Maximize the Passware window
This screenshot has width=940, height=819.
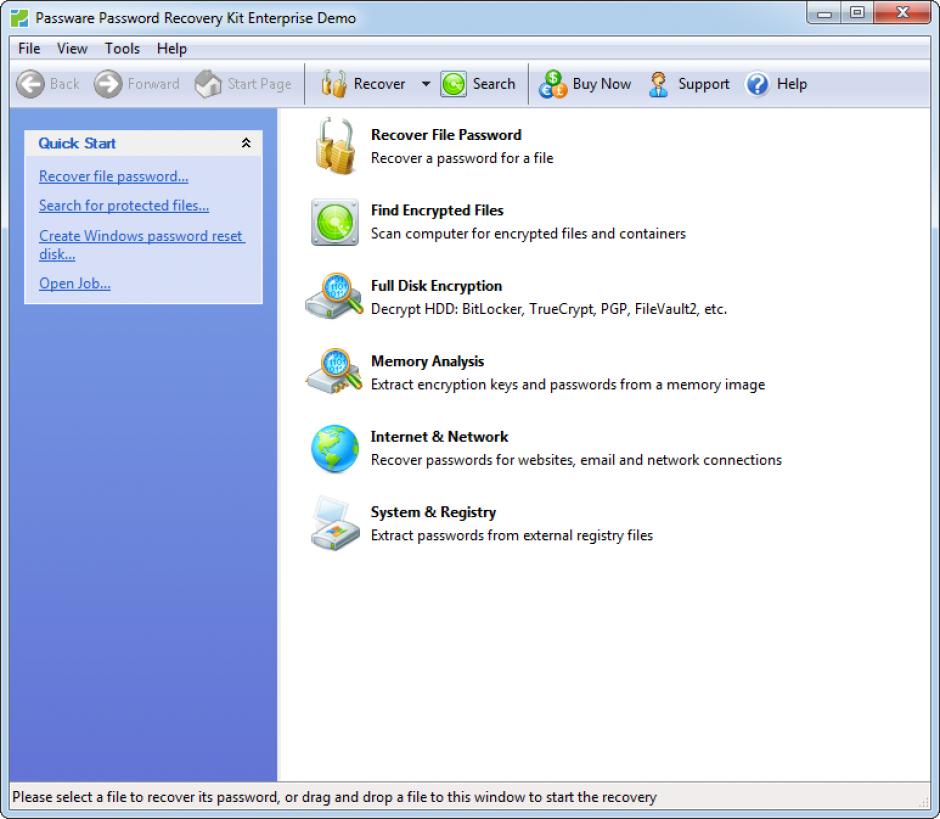857,13
